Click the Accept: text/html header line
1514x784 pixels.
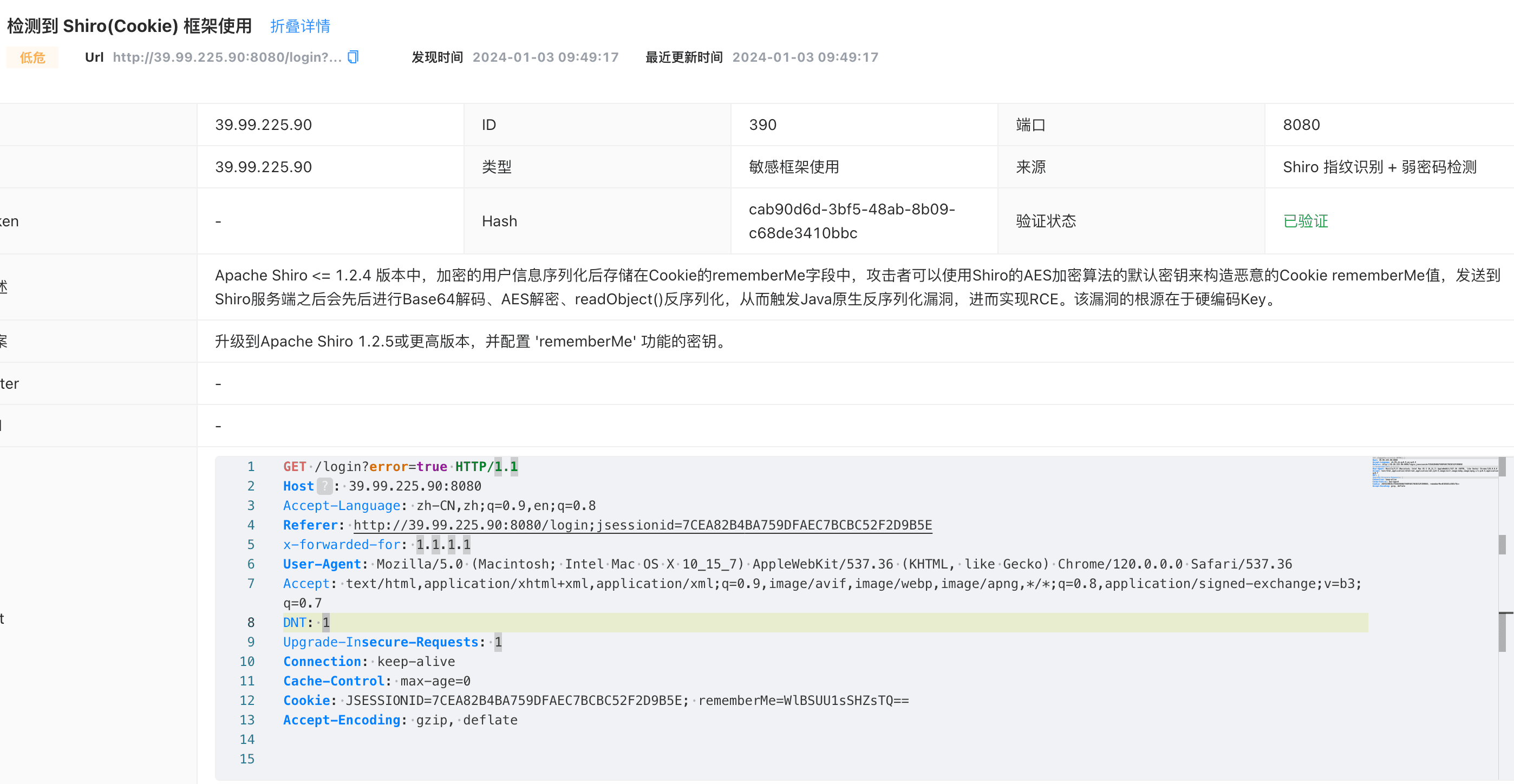[822, 593]
